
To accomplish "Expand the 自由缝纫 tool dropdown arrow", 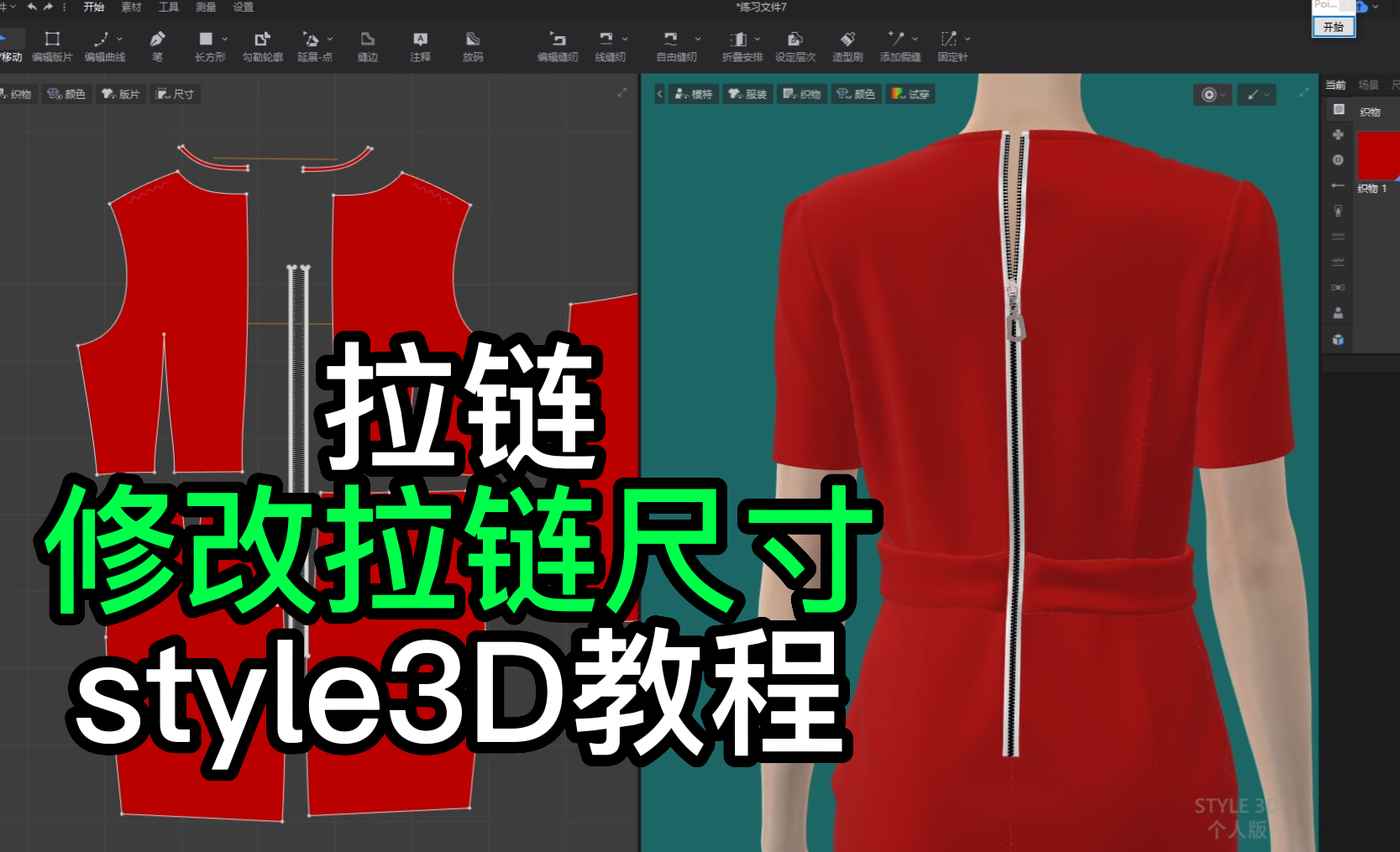I will click(x=697, y=39).
